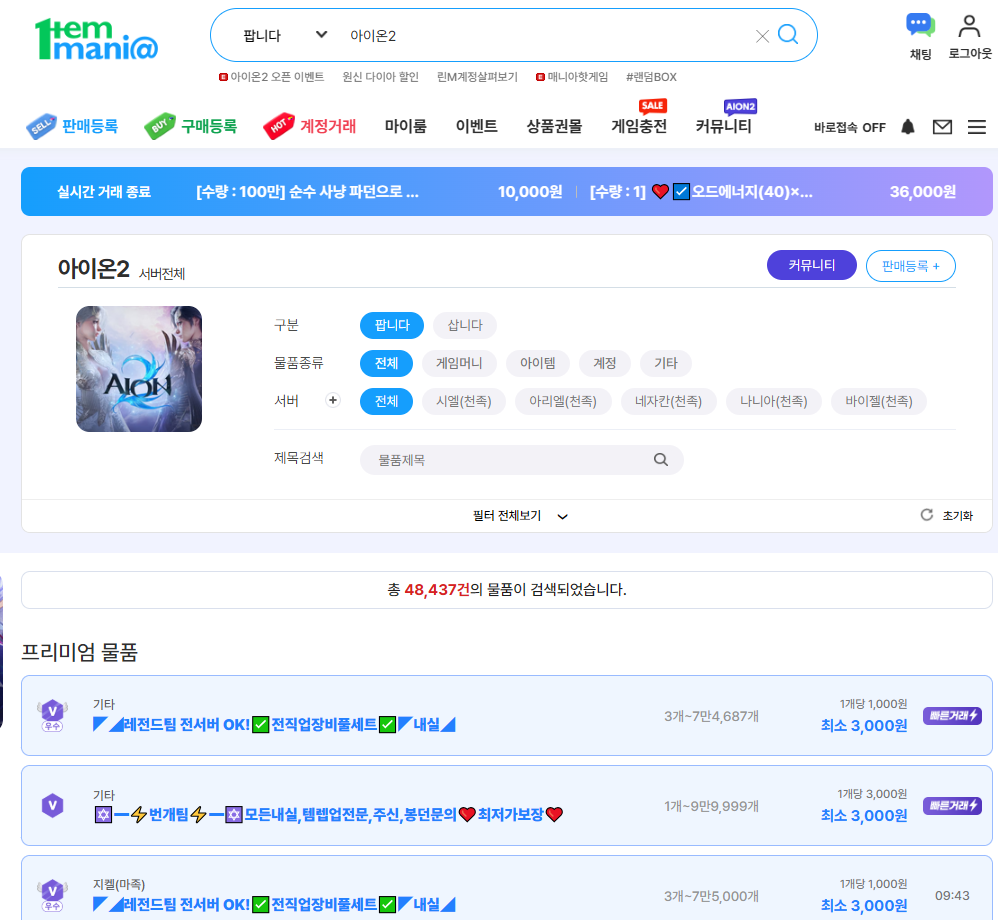Select 아이템 item type

tap(538, 364)
